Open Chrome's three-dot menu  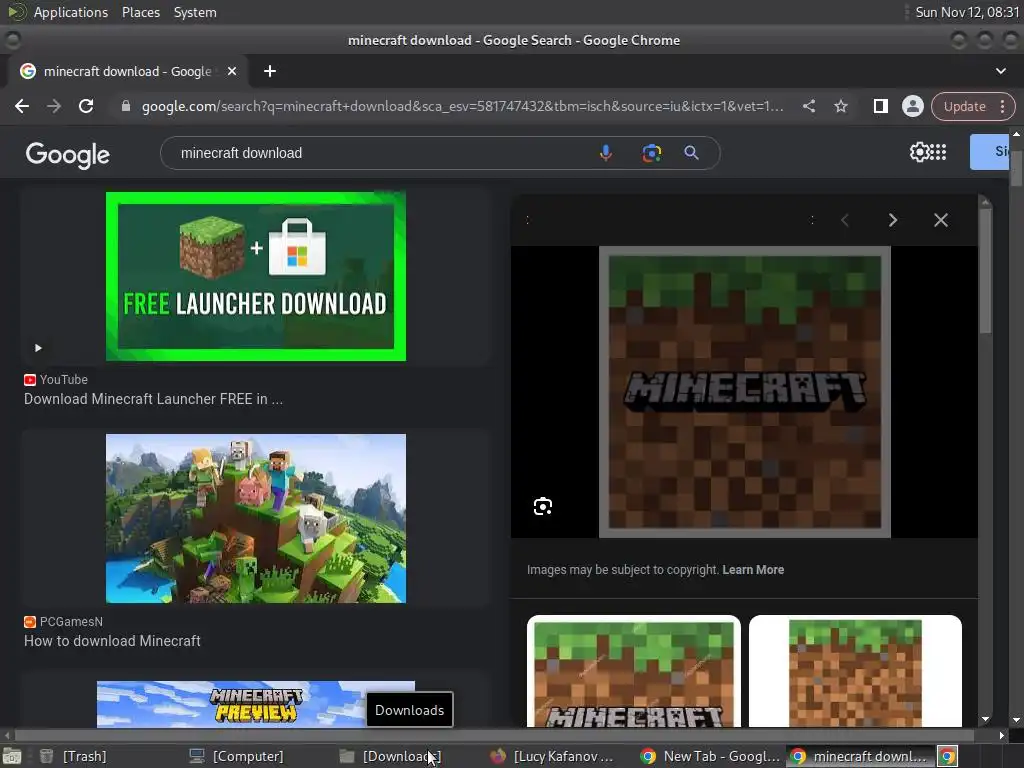(x=1002, y=106)
